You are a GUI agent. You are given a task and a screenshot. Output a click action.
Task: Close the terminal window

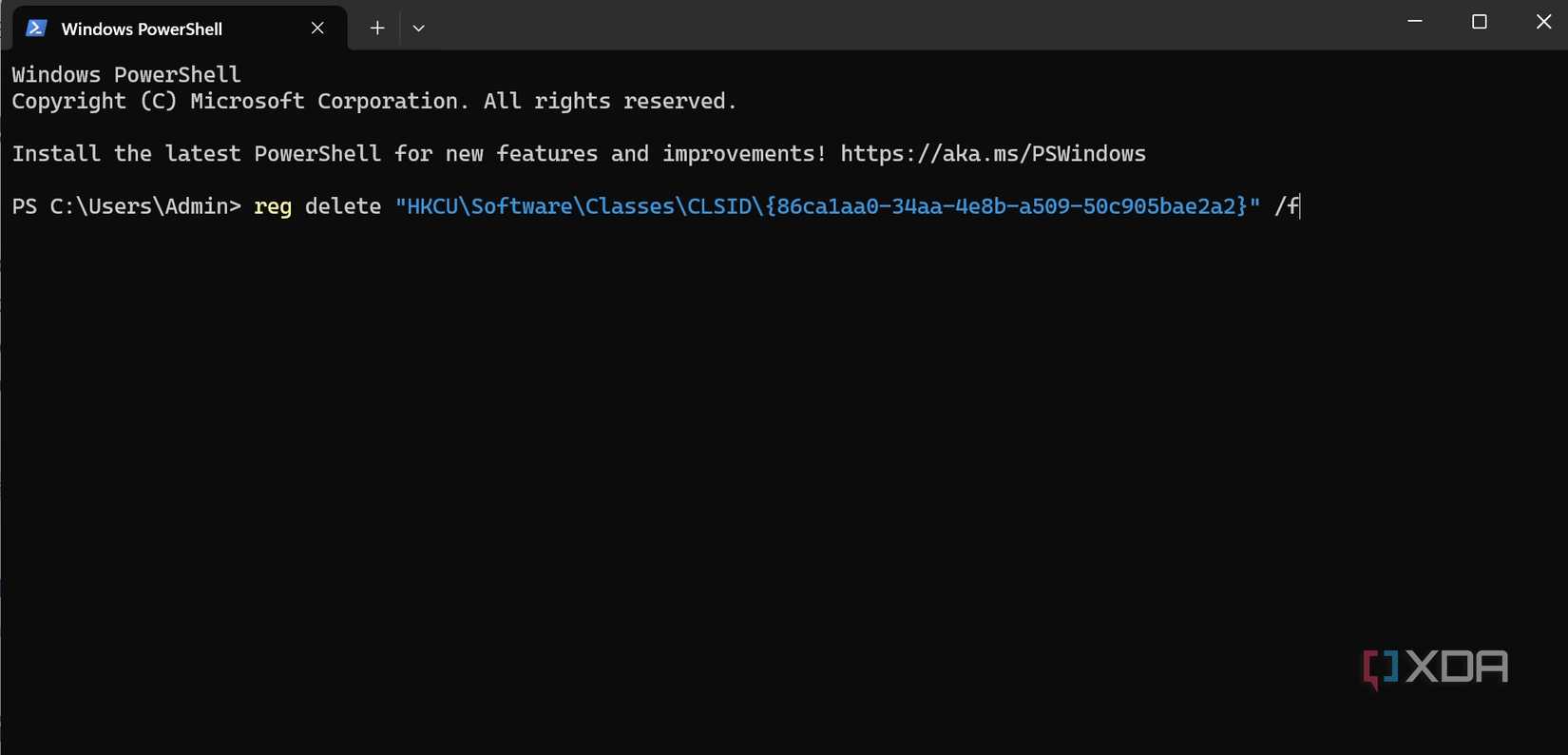pyautogui.click(x=1543, y=22)
